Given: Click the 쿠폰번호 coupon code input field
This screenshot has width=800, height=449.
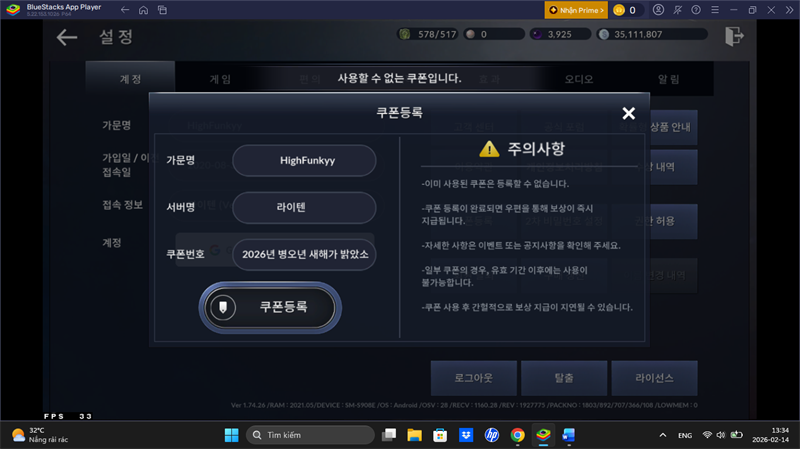Looking at the screenshot, I should [x=304, y=254].
